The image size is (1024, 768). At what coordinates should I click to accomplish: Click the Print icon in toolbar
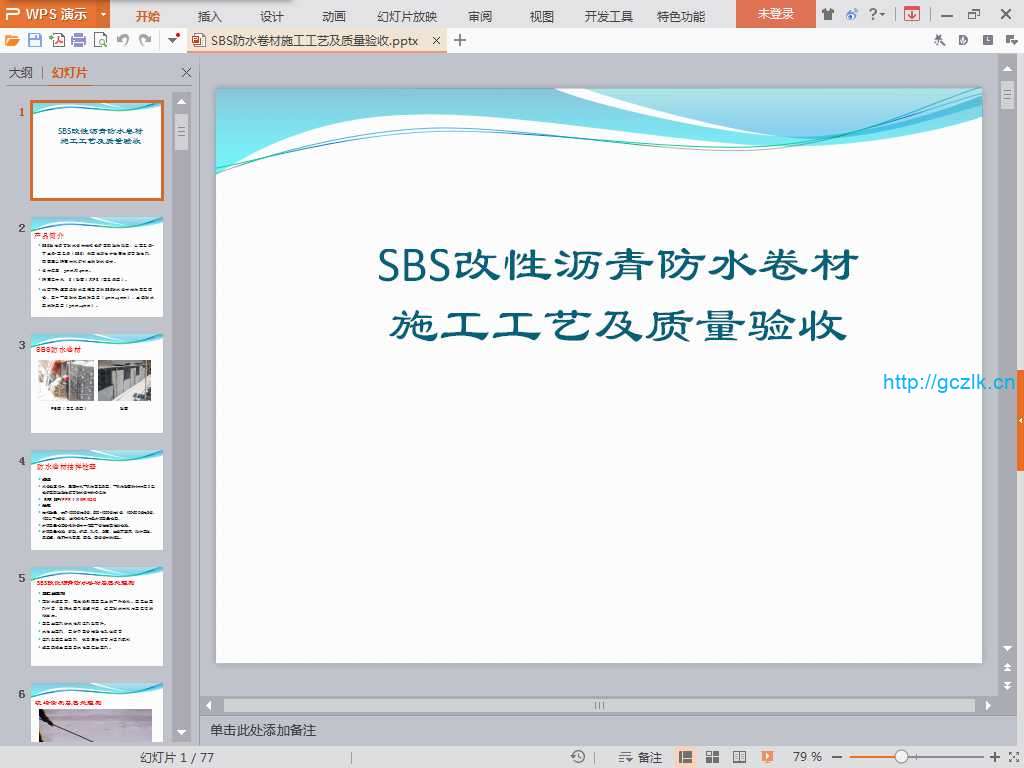point(78,40)
